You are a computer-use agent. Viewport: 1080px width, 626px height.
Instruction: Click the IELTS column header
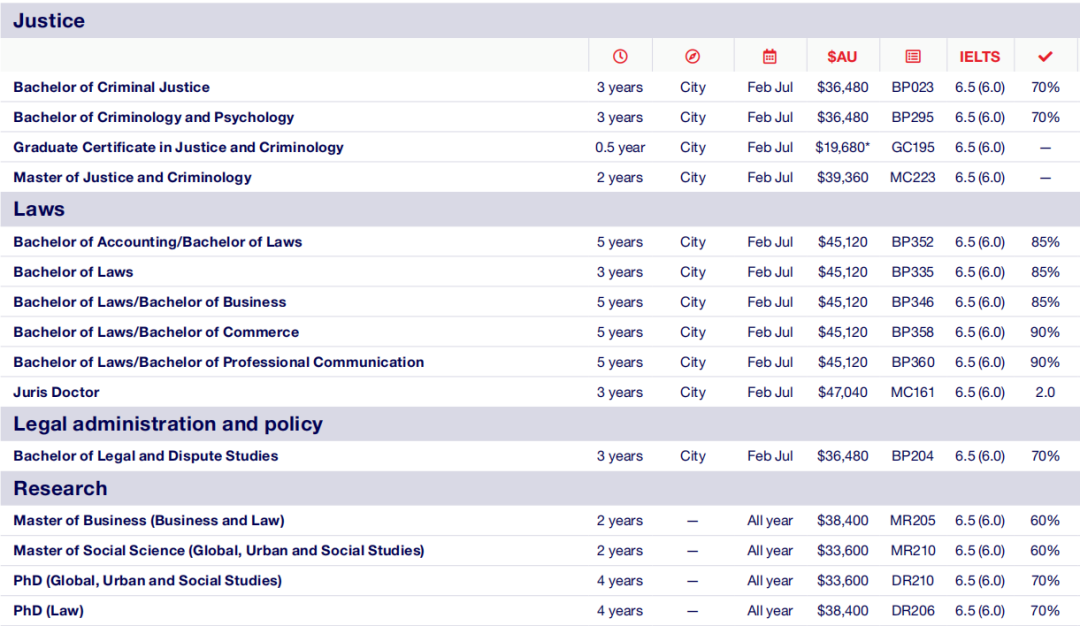[979, 56]
